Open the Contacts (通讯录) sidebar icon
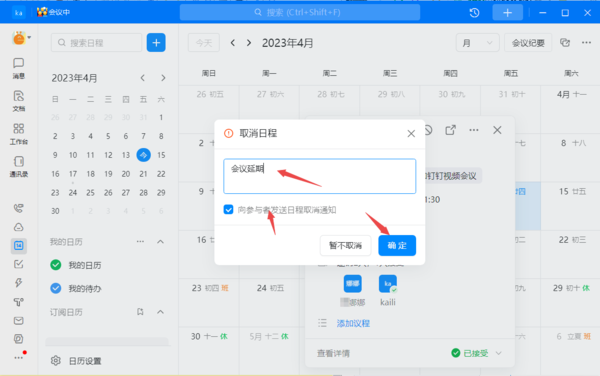The image size is (600, 376). (x=18, y=166)
